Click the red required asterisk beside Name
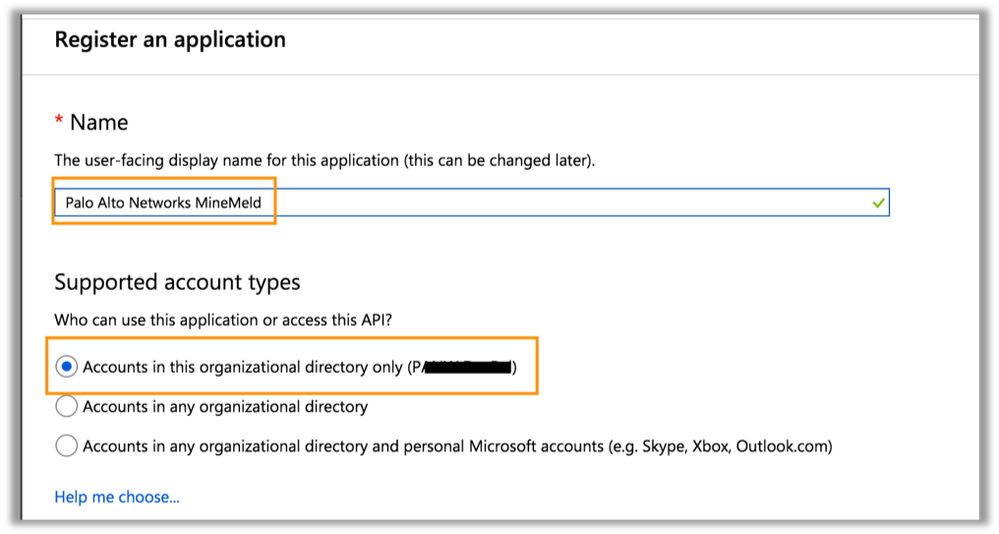 (59, 122)
